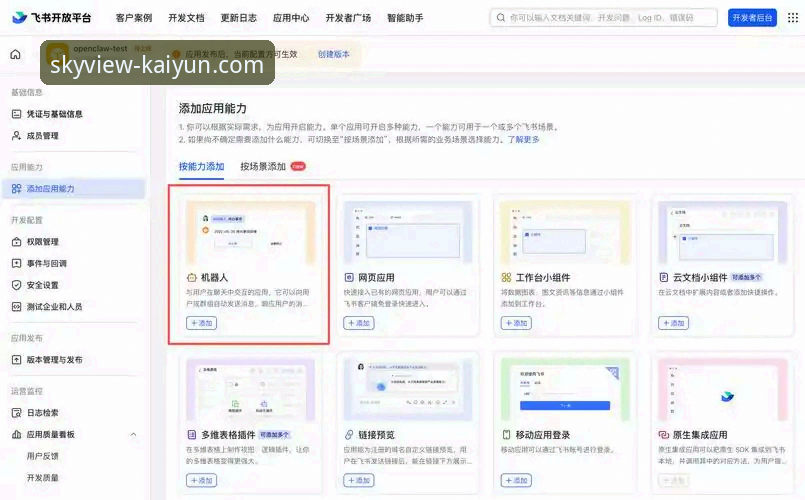805x500 pixels.
Task: Click the 开发者后台 button
Action: coord(752,17)
